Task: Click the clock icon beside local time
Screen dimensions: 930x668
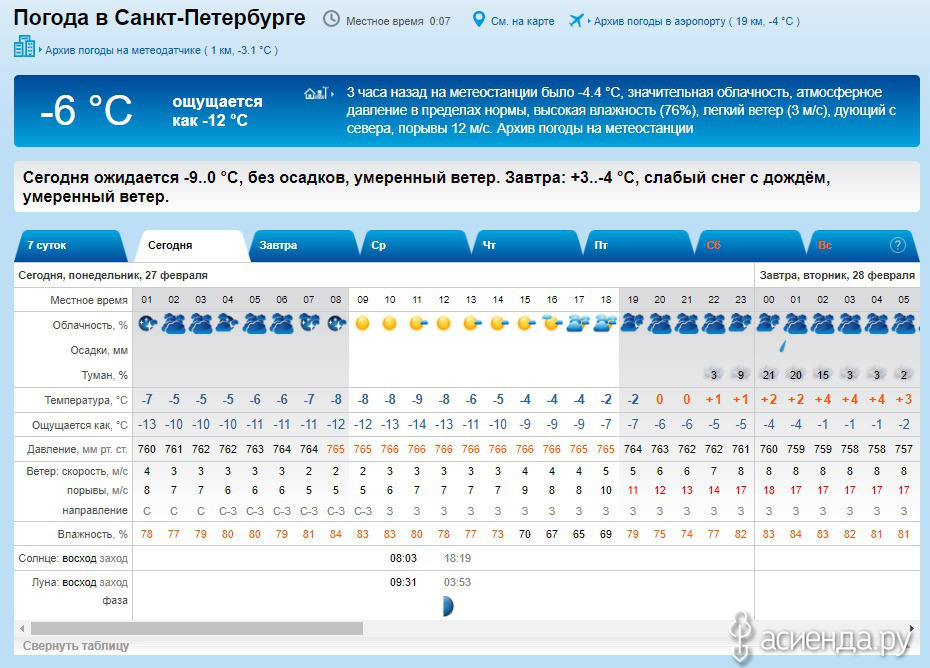Action: (331, 20)
